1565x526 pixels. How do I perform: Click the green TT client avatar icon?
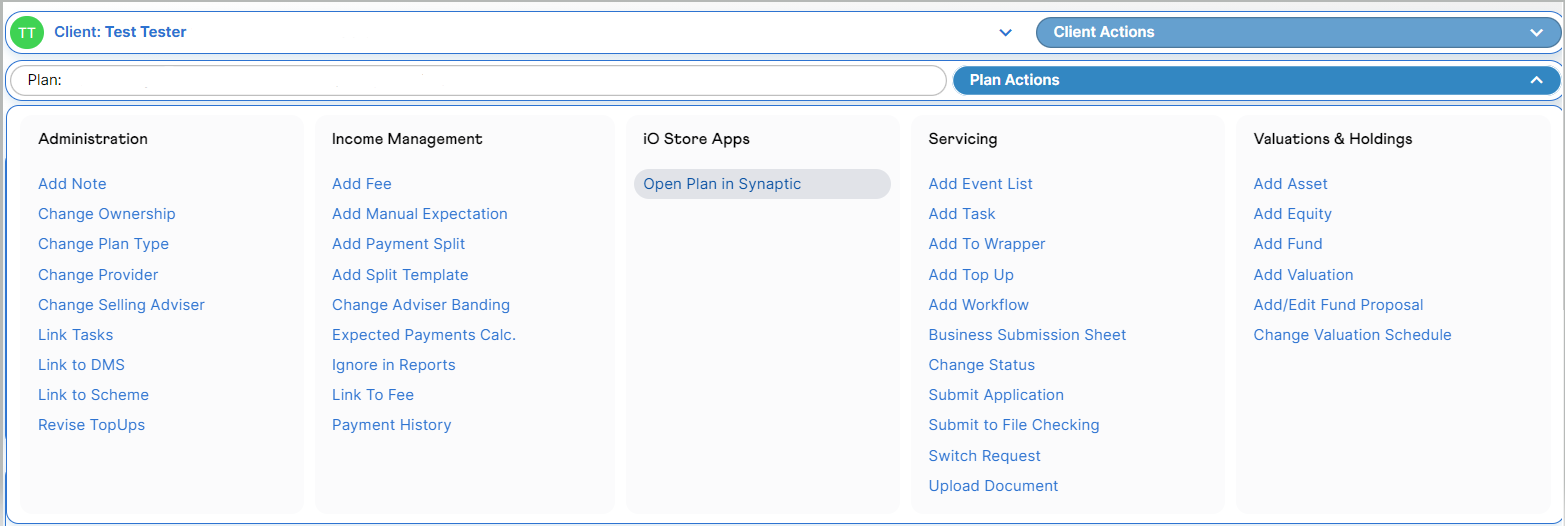pos(27,33)
